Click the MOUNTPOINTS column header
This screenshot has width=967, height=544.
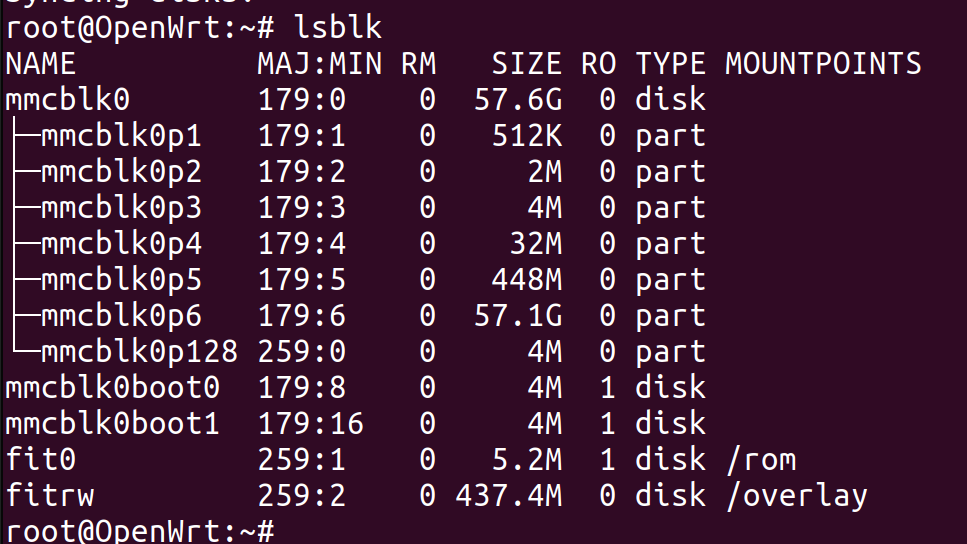tap(823, 64)
